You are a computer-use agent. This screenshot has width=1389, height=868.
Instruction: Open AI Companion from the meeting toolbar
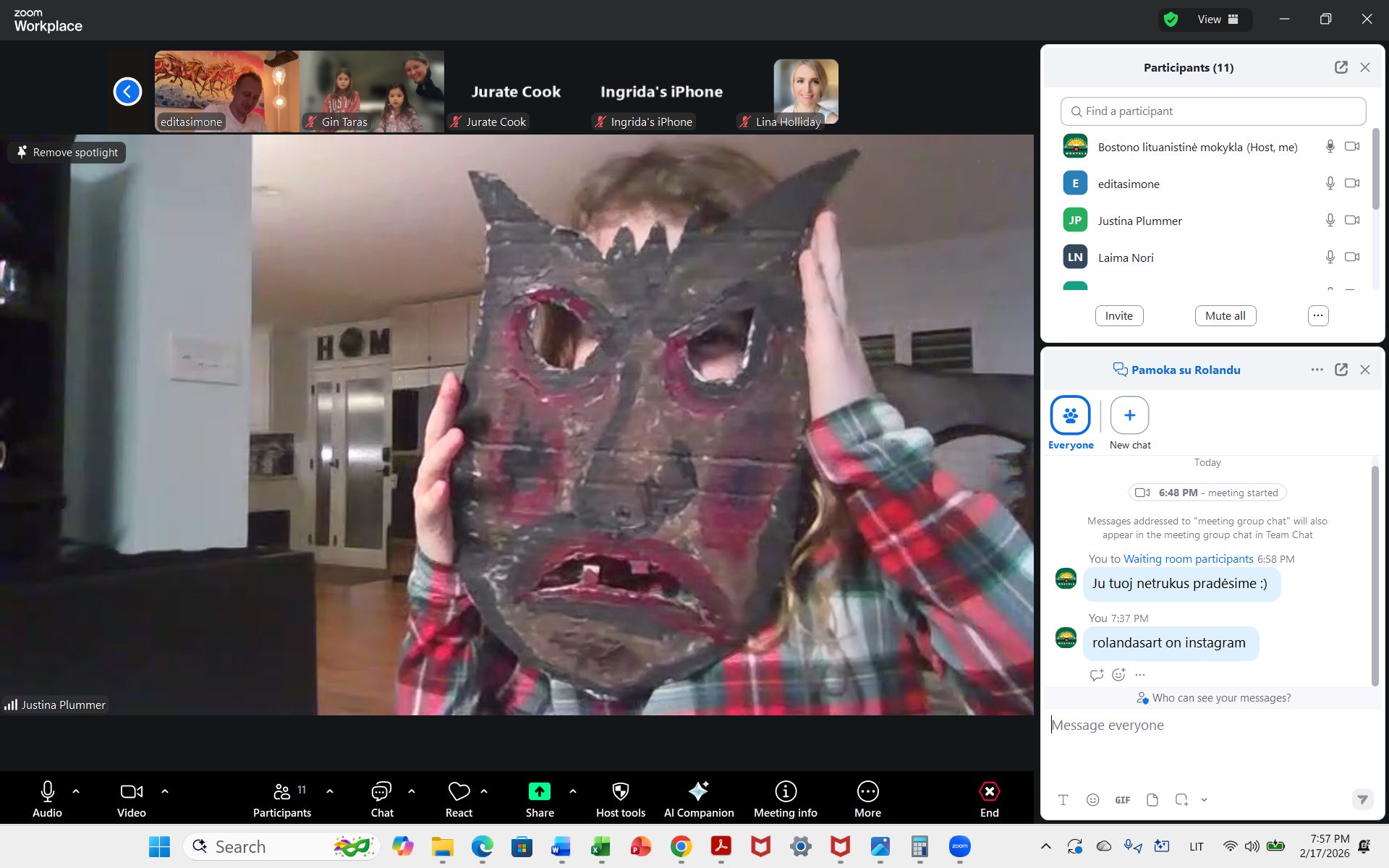698,792
